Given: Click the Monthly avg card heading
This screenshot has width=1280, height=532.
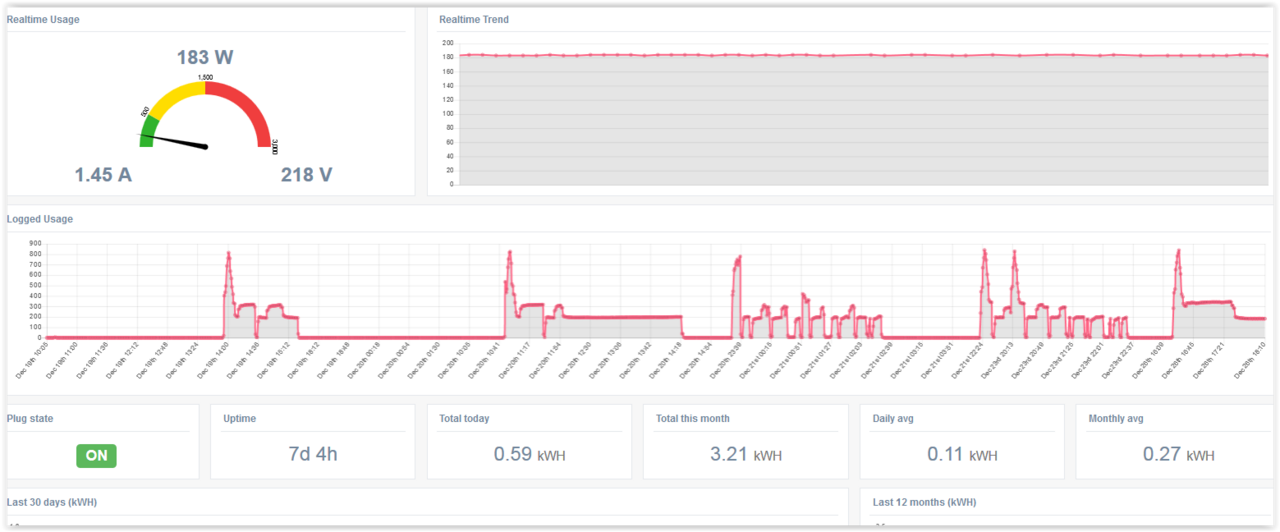Looking at the screenshot, I should tap(1116, 418).
